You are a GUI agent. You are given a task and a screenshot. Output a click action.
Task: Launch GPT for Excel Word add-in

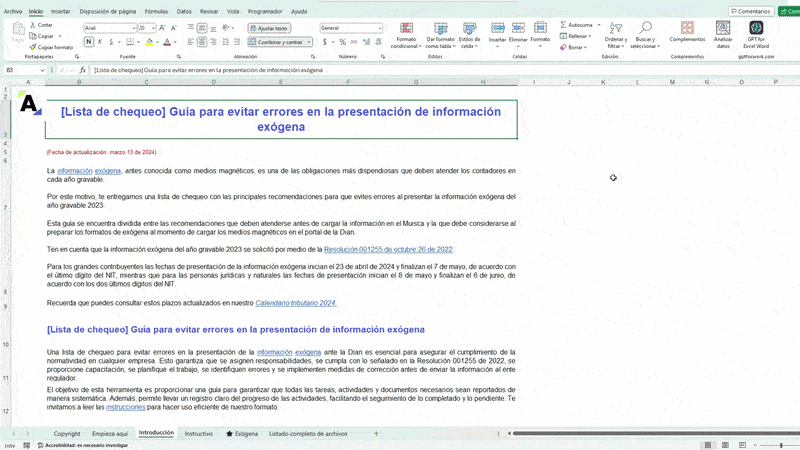pyautogui.click(x=756, y=29)
